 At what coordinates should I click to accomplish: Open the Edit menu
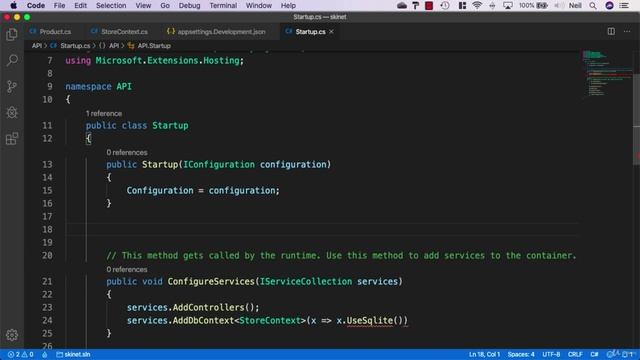click(x=80, y=5)
